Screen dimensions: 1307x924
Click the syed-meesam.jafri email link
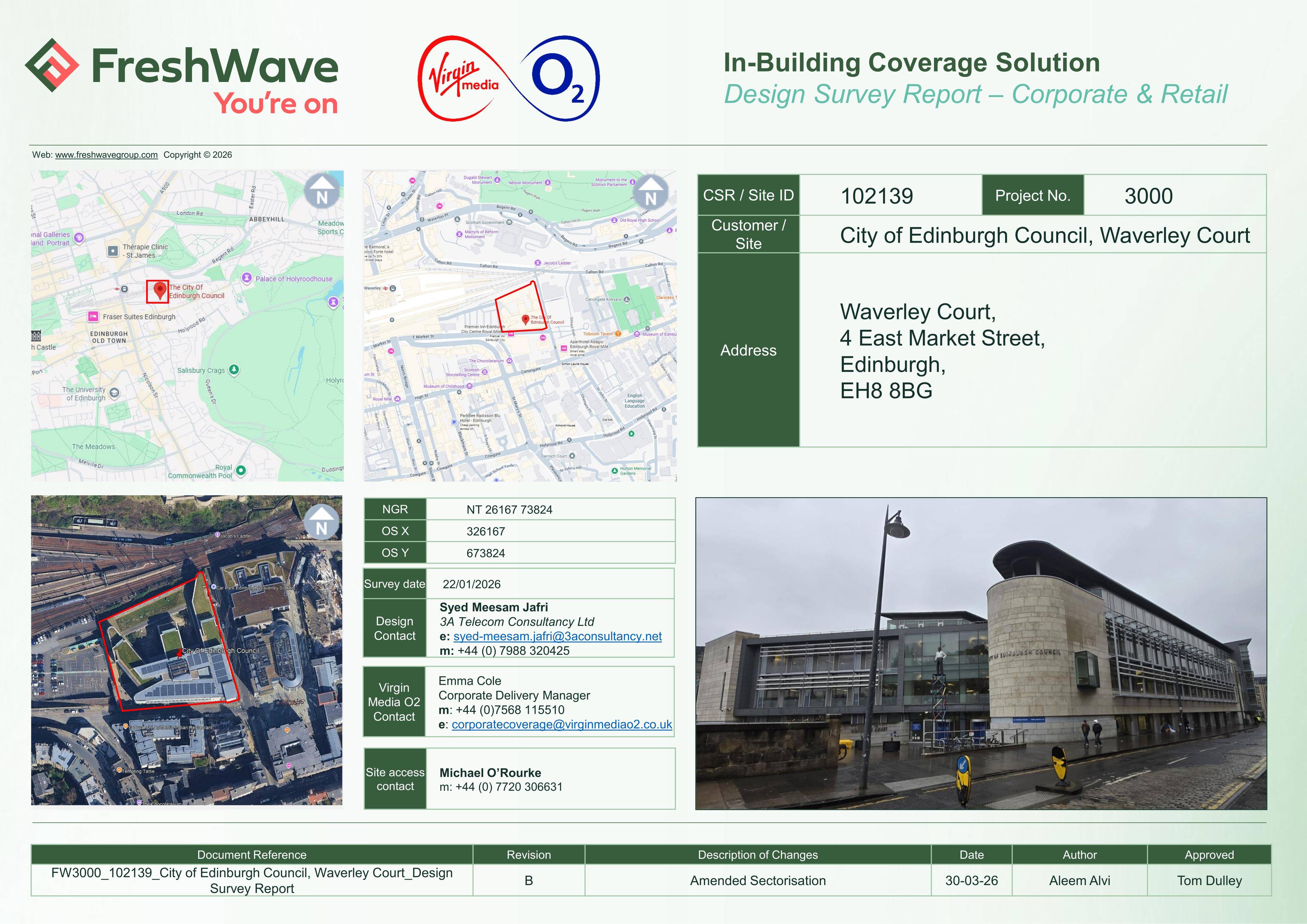[557, 636]
